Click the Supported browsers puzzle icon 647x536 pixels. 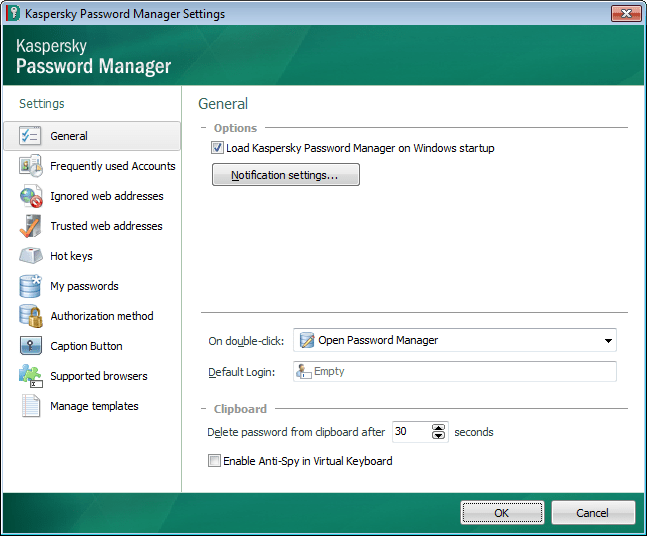(30, 376)
